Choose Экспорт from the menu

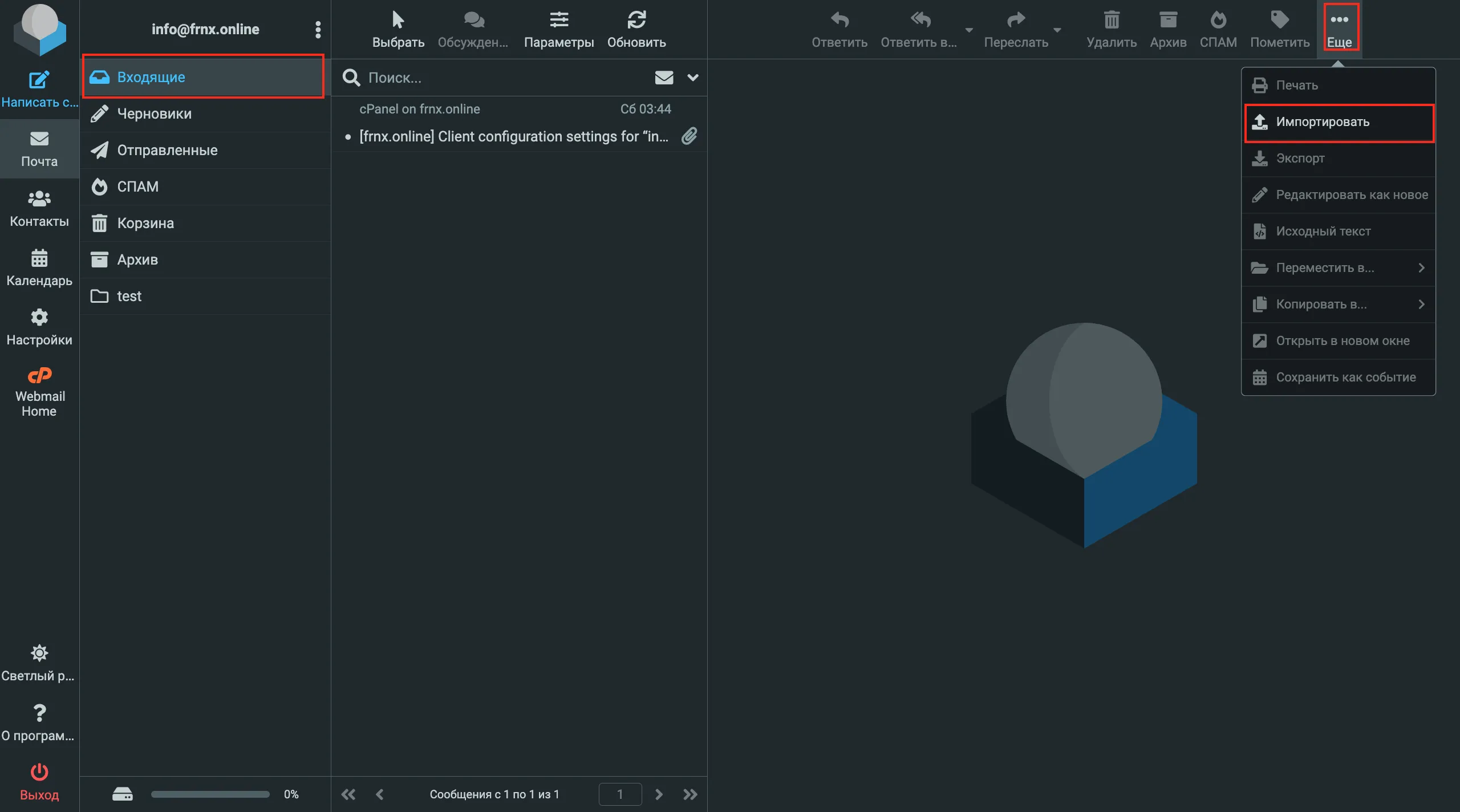point(1339,158)
